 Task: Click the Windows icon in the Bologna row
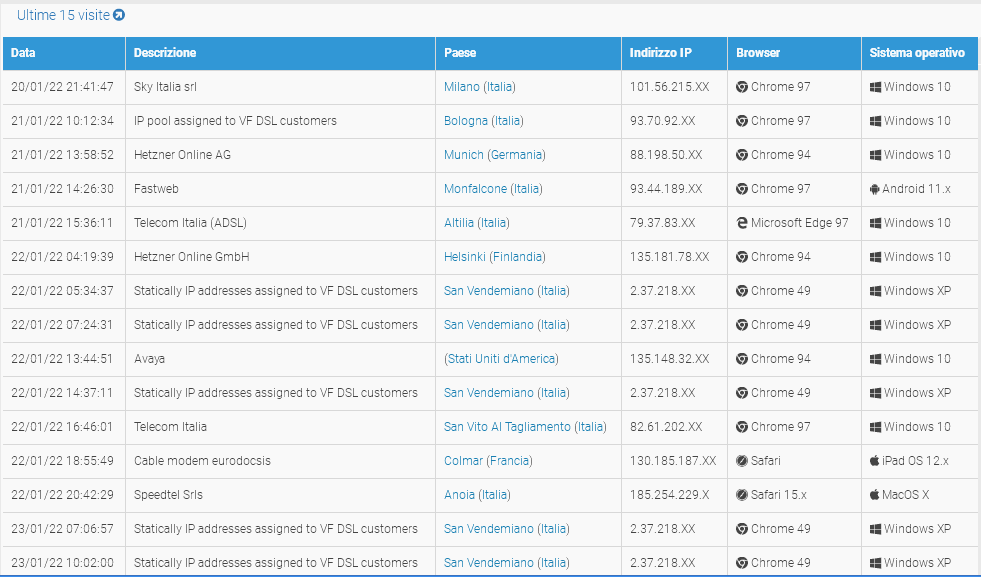pos(875,121)
